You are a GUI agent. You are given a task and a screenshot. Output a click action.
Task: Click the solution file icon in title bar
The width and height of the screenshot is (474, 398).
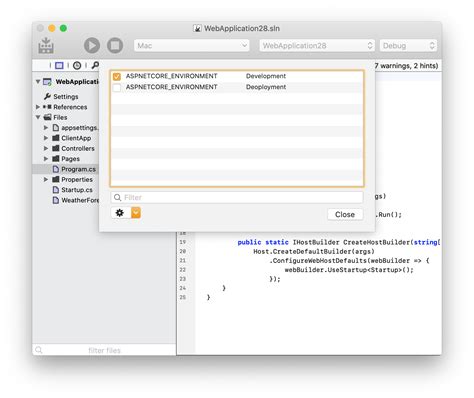(x=197, y=28)
